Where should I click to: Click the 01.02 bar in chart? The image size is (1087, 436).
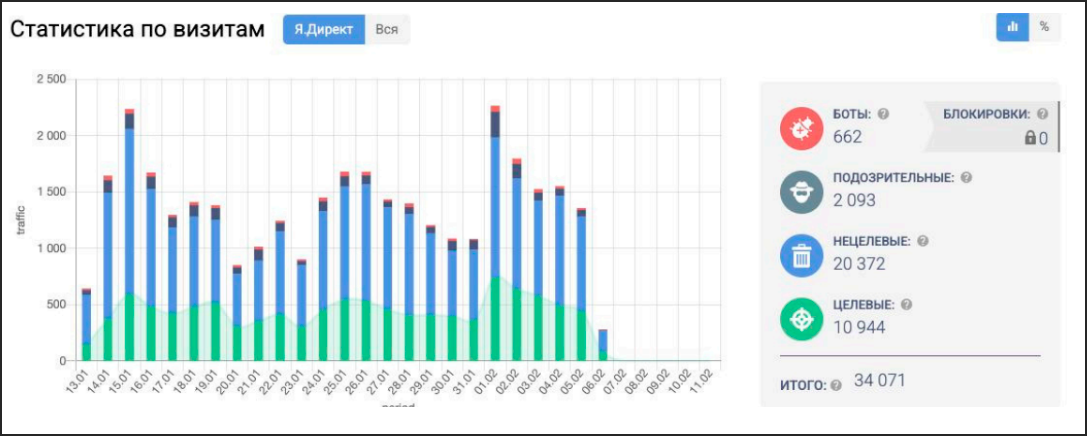495,240
